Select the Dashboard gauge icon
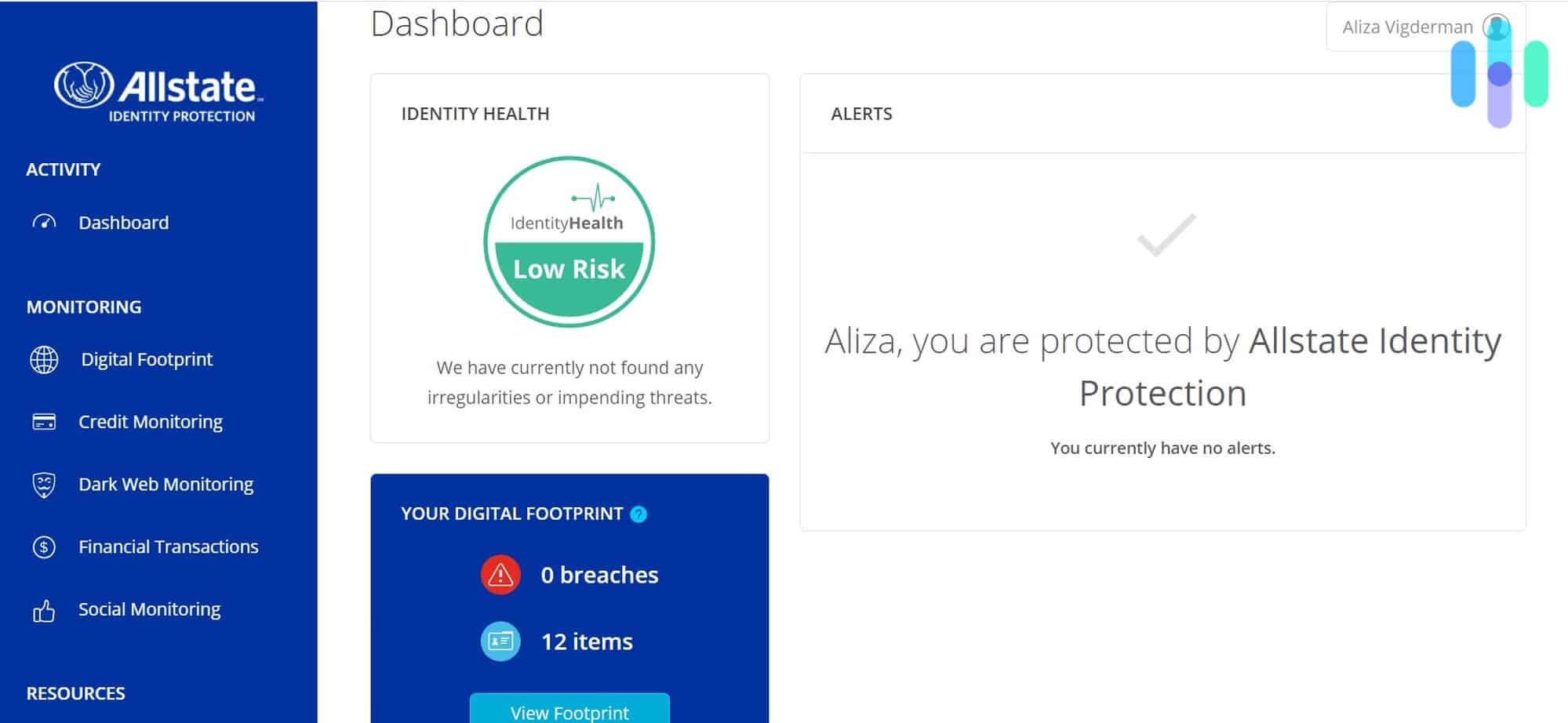The height and width of the screenshot is (723, 1568). (x=45, y=222)
